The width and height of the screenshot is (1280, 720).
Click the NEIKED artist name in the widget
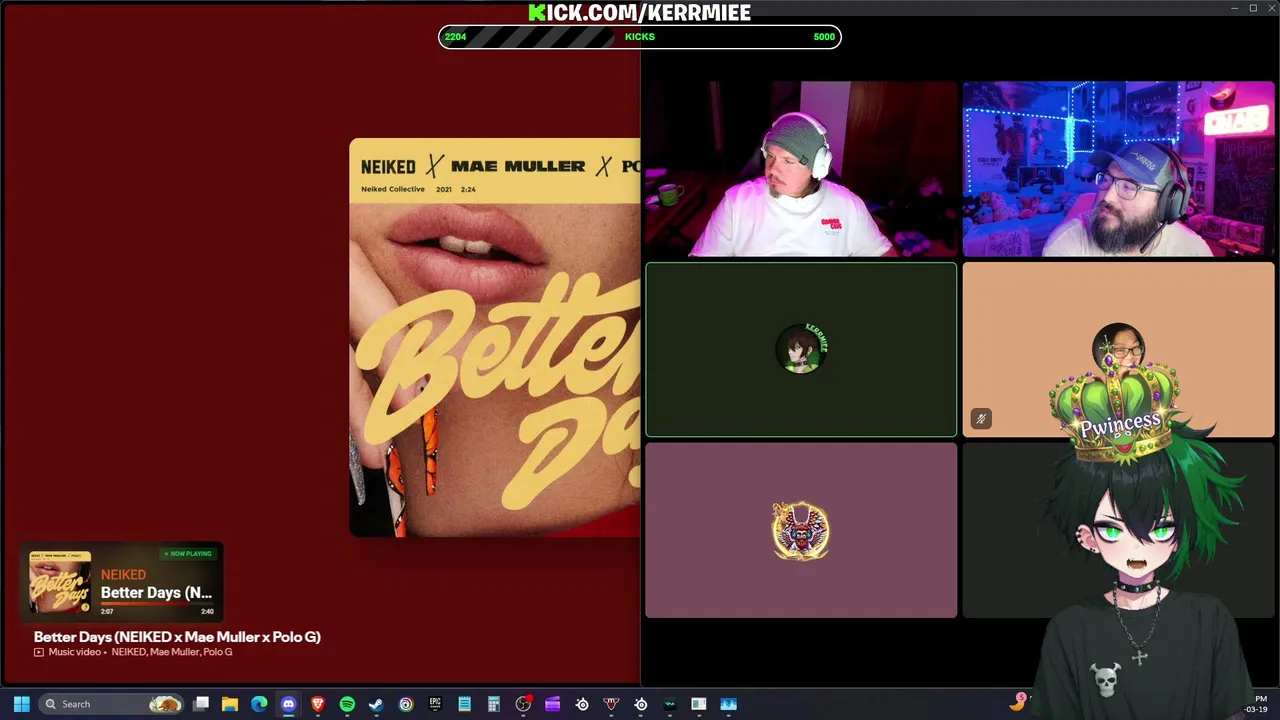click(x=123, y=575)
